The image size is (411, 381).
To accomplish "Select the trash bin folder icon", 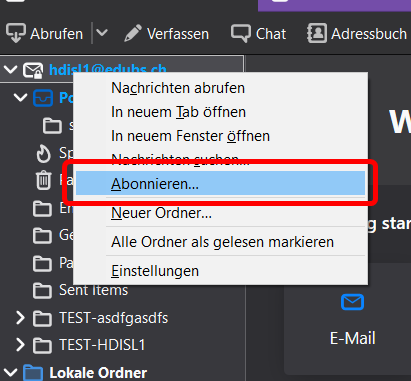I will pyautogui.click(x=43, y=180).
